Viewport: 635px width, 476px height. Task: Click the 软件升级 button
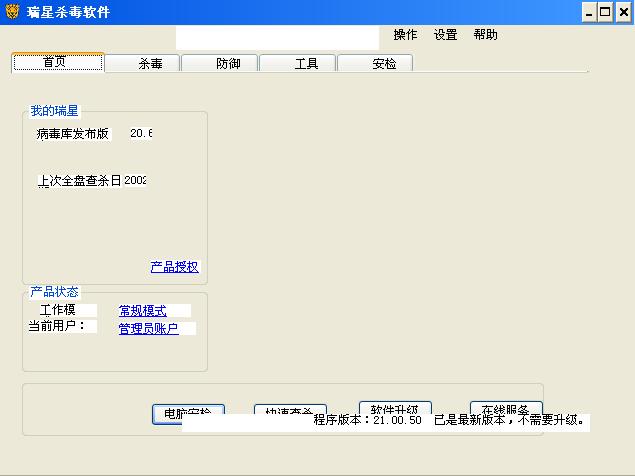[395, 408]
